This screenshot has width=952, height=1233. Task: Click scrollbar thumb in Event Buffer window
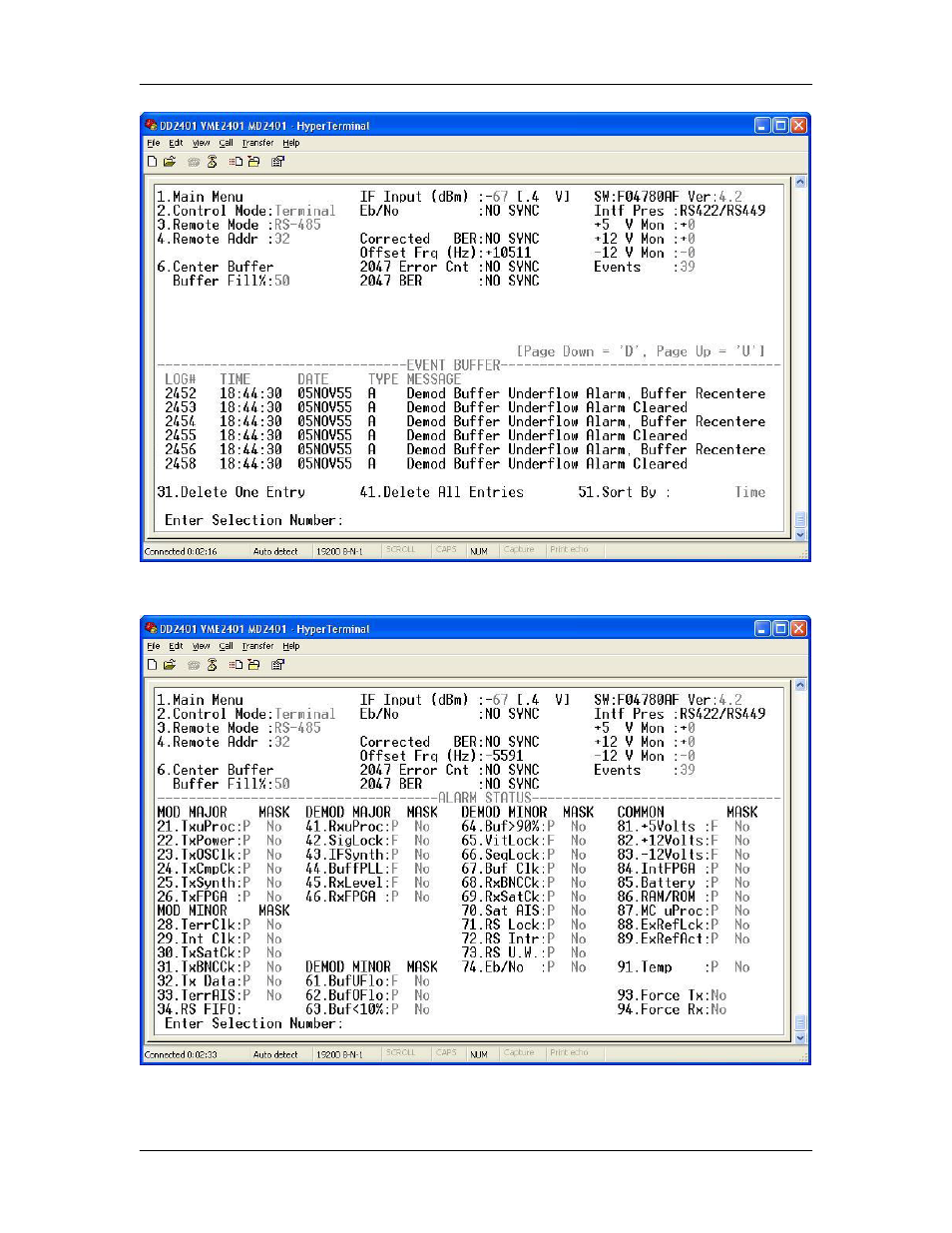799,519
